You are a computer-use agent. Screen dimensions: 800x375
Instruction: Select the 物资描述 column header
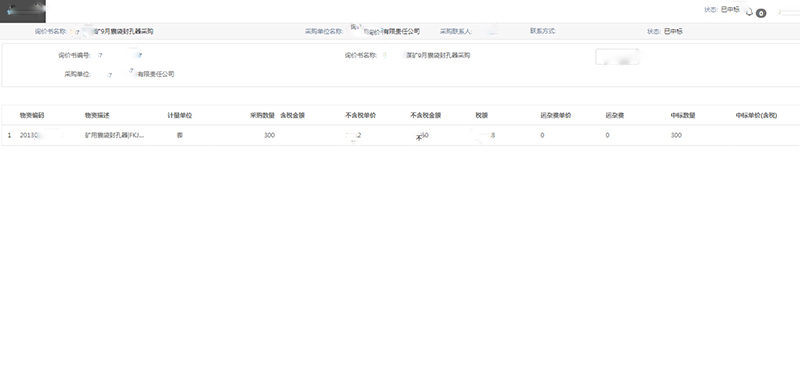coord(97,115)
